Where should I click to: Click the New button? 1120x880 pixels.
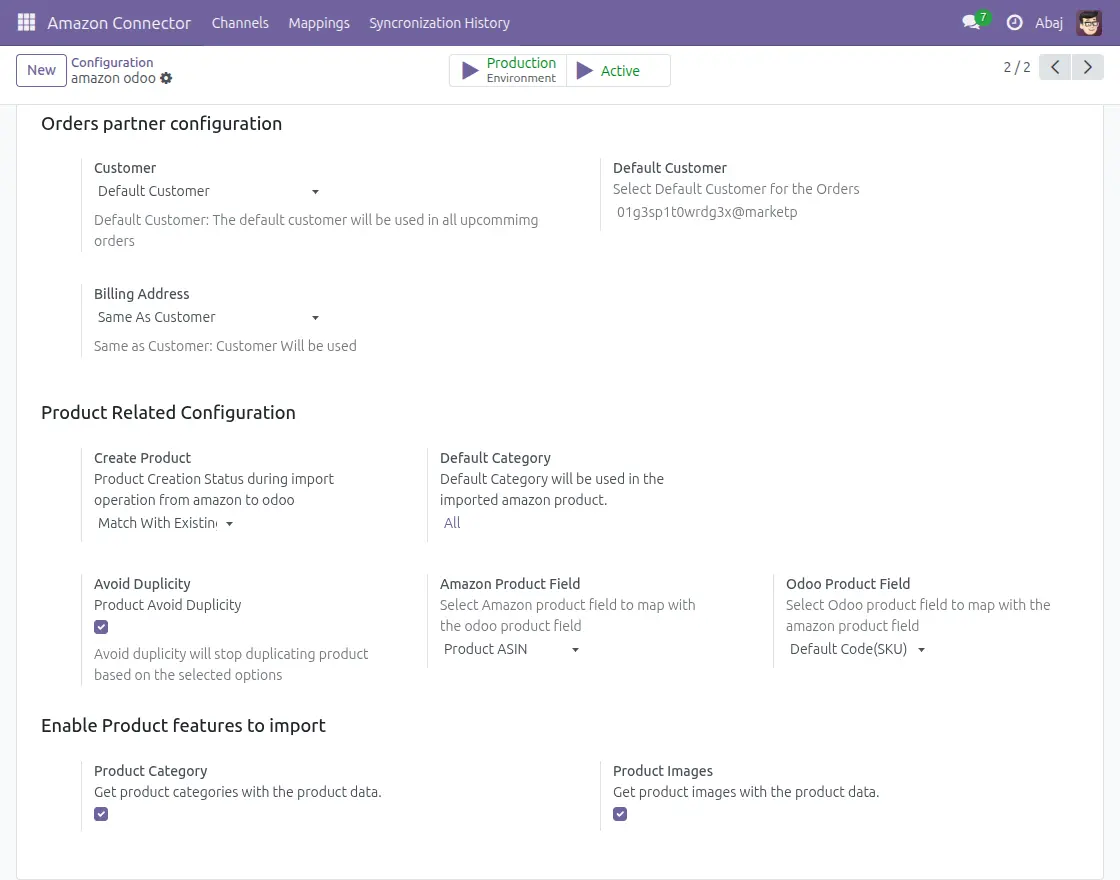[x=40, y=69]
